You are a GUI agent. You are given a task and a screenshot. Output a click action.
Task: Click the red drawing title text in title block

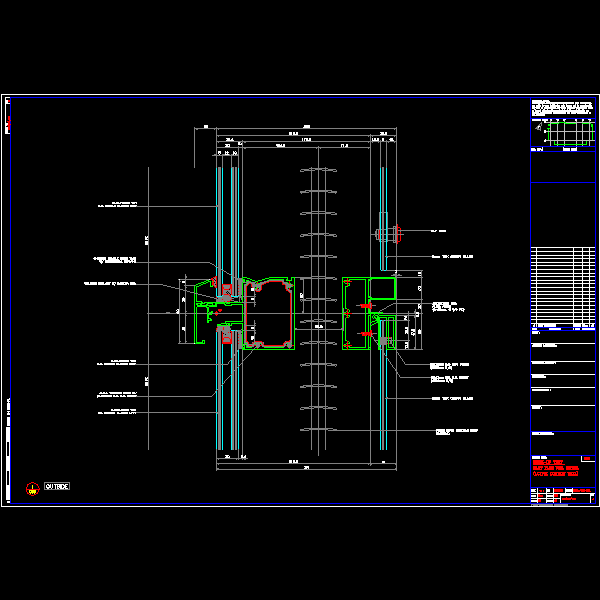coord(556,468)
